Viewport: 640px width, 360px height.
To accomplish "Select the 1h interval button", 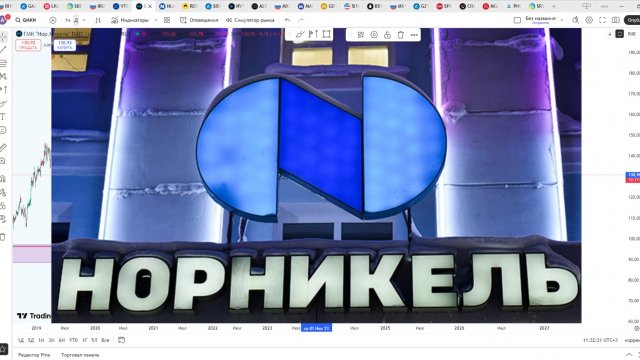I will (67, 20).
